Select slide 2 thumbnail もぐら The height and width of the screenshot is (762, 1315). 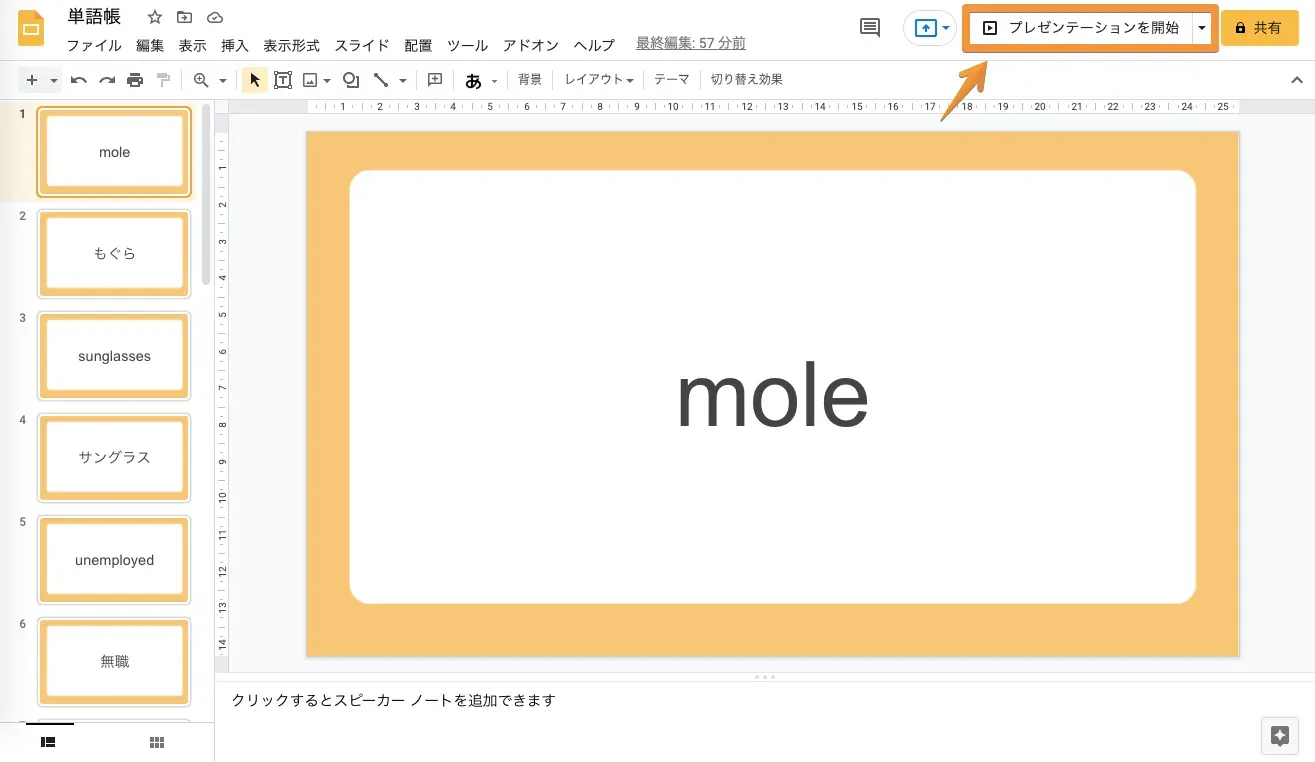point(114,254)
